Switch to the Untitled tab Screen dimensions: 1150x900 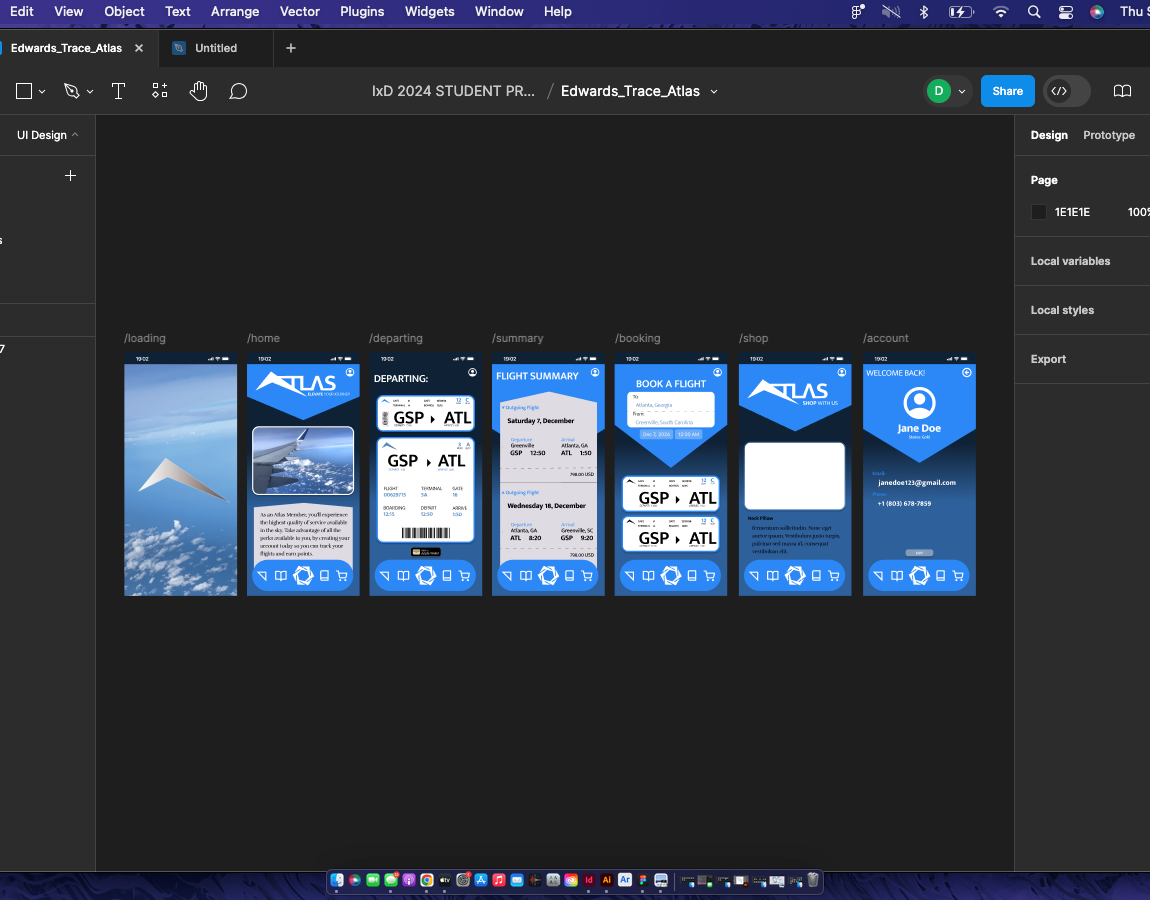click(x=216, y=48)
